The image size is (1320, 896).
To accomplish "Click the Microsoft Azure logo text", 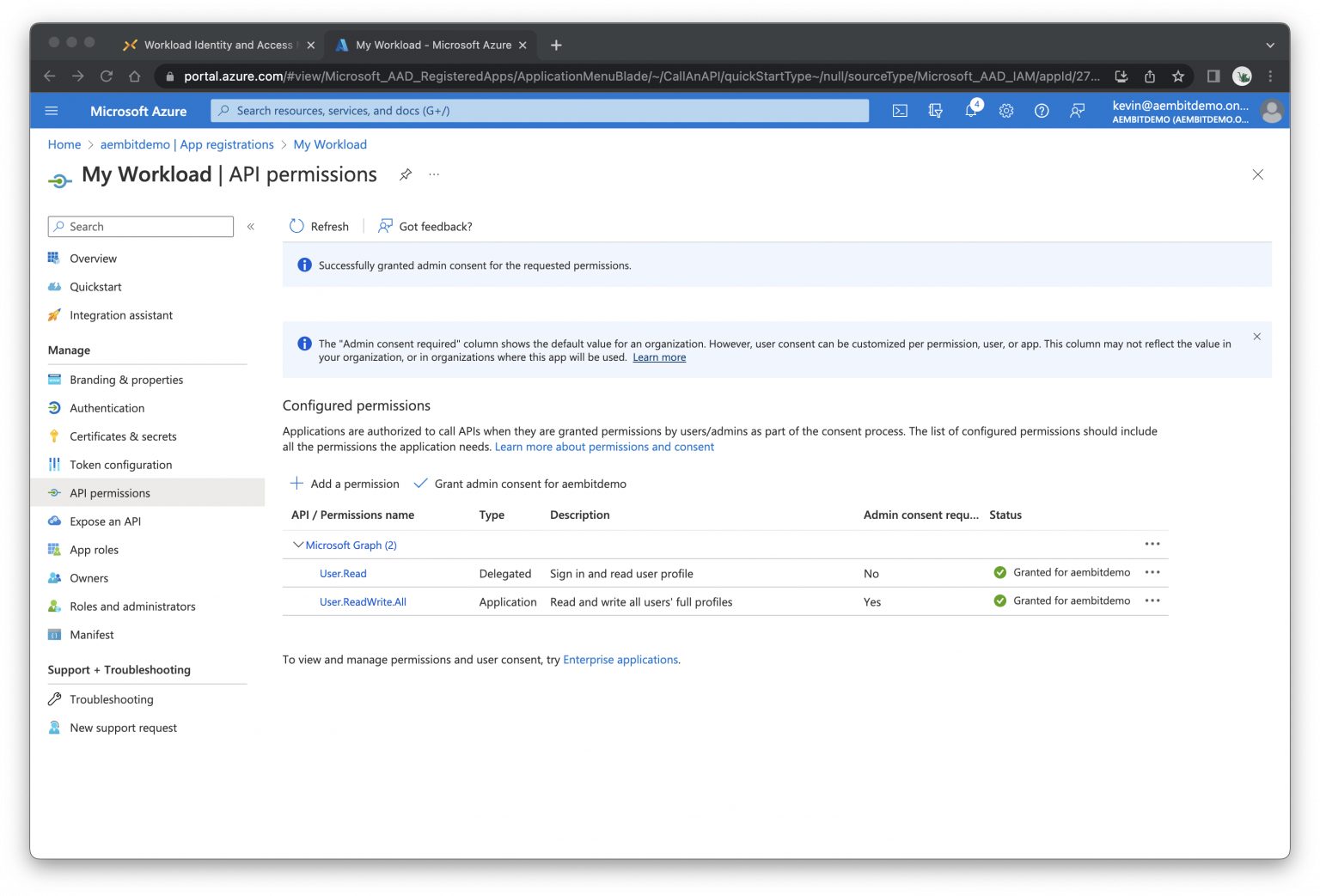I will click(x=138, y=111).
